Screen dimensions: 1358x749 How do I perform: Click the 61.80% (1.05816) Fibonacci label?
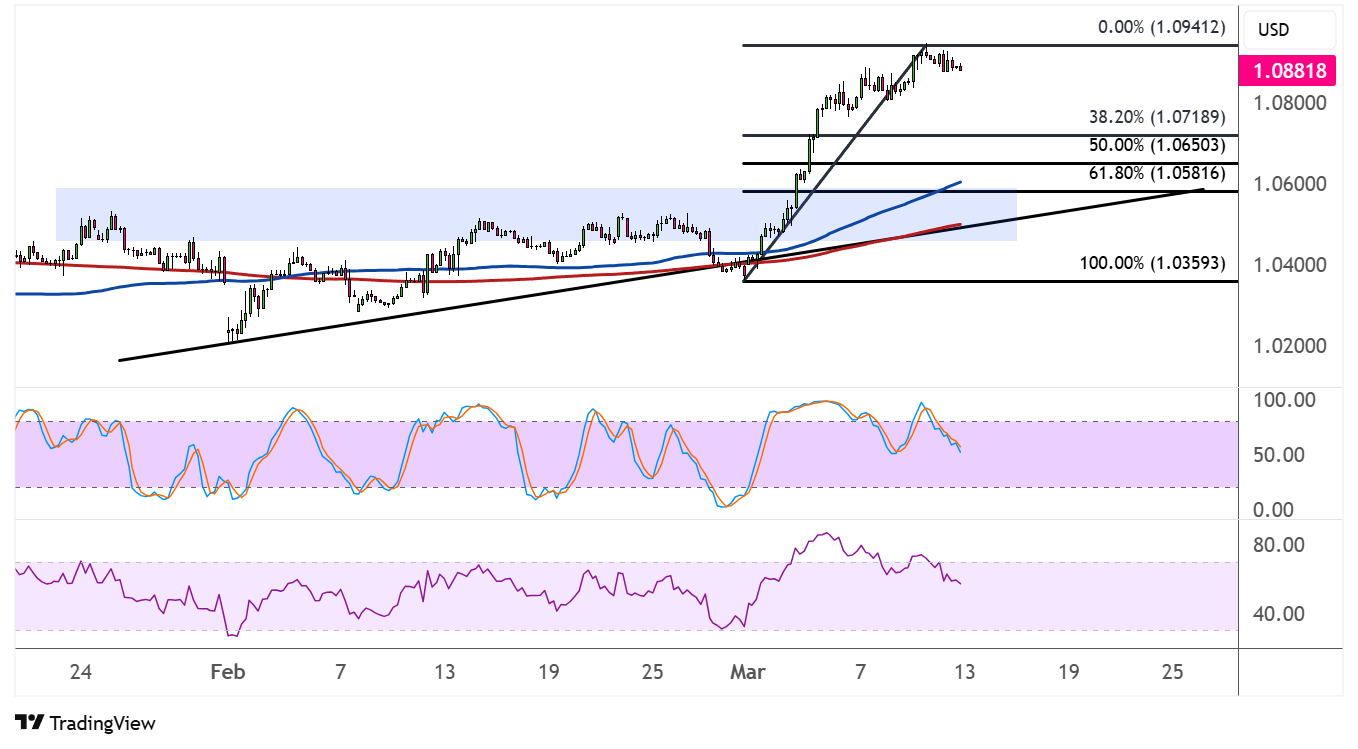1157,173
